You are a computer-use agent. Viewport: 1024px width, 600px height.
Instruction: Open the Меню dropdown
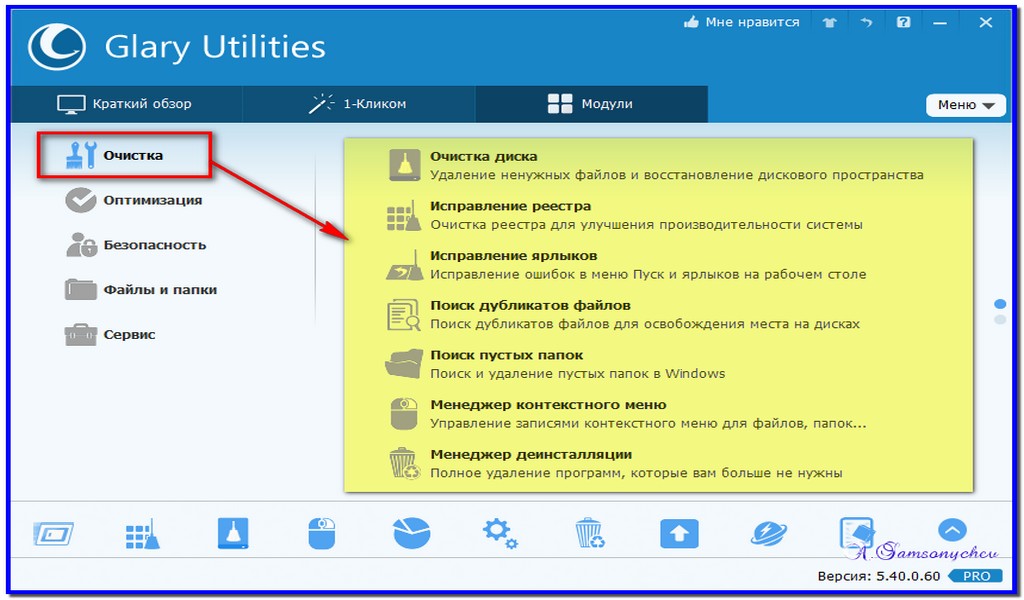[x=966, y=105]
